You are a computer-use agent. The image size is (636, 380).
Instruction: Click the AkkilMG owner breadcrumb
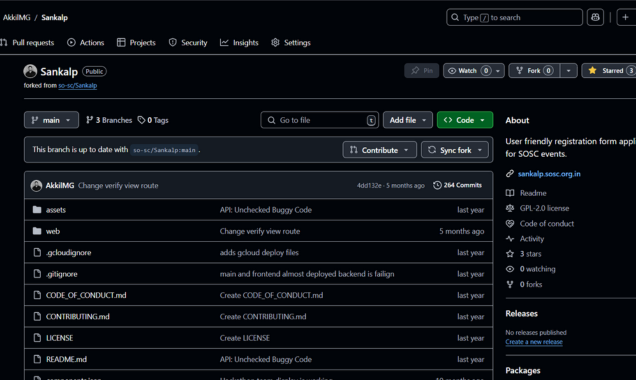[x=17, y=17]
